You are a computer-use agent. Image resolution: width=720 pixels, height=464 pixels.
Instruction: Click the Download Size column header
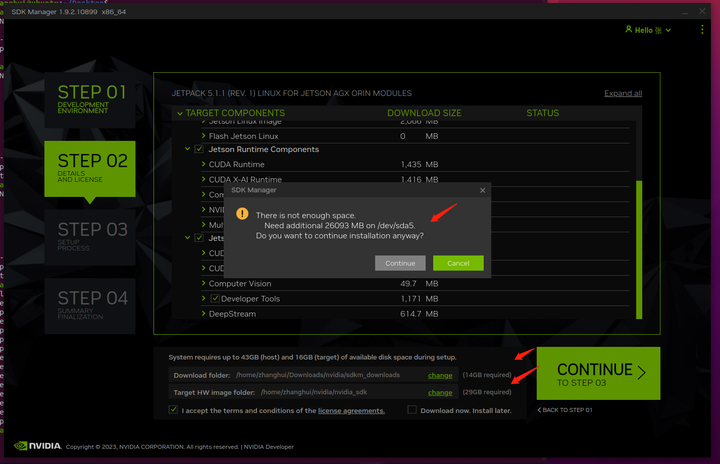tap(424, 113)
